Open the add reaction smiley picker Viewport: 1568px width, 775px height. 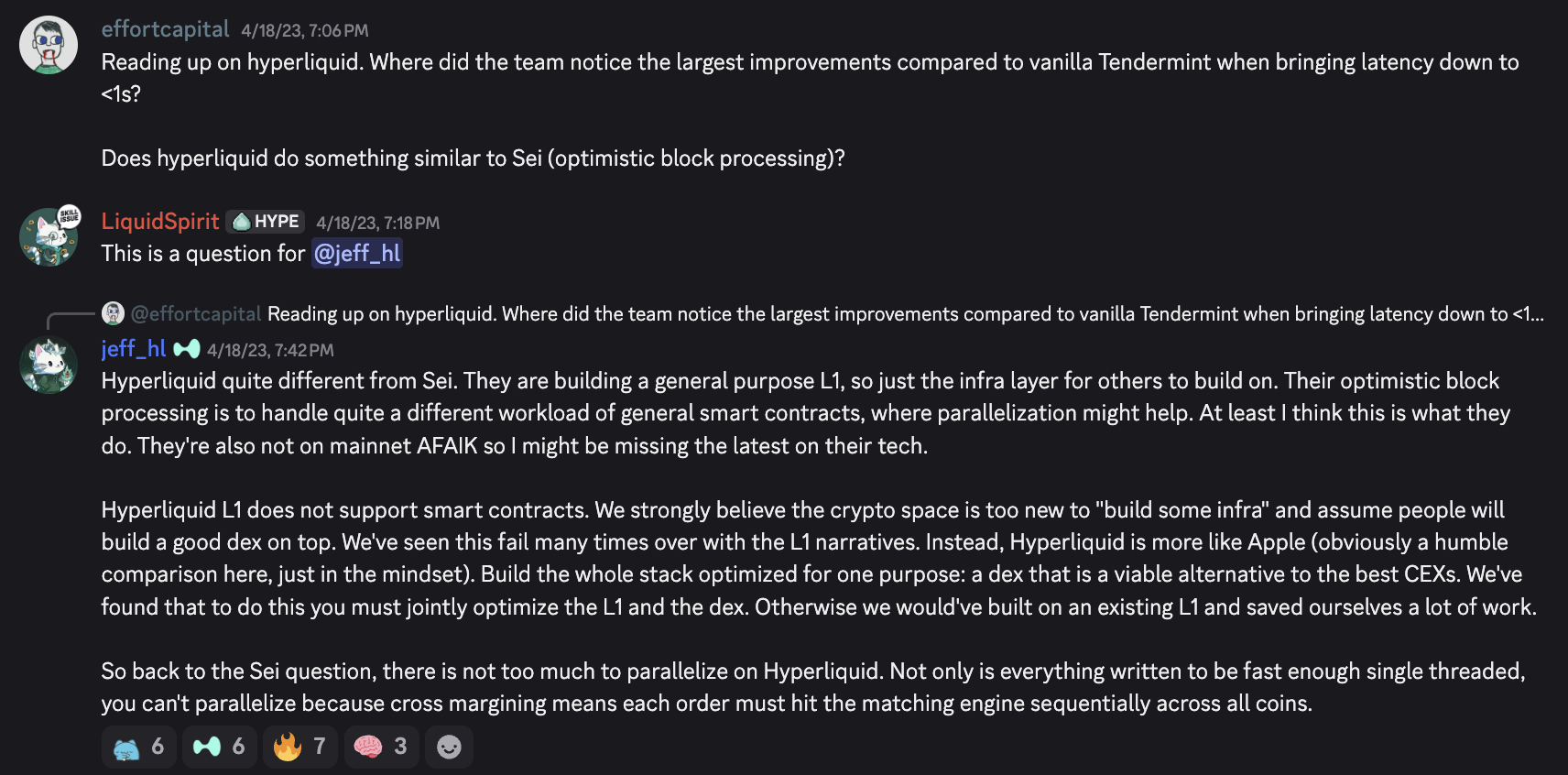click(x=449, y=747)
